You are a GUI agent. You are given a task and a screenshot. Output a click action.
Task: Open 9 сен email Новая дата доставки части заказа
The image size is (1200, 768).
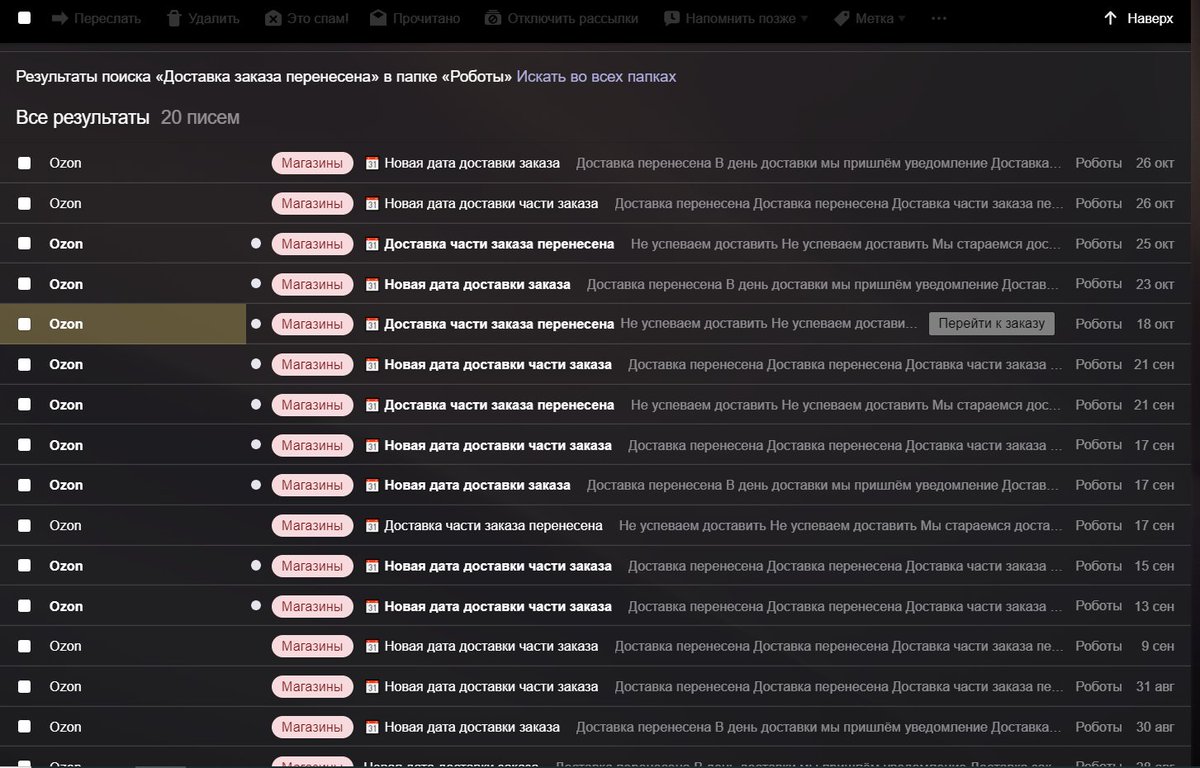[x=491, y=646]
